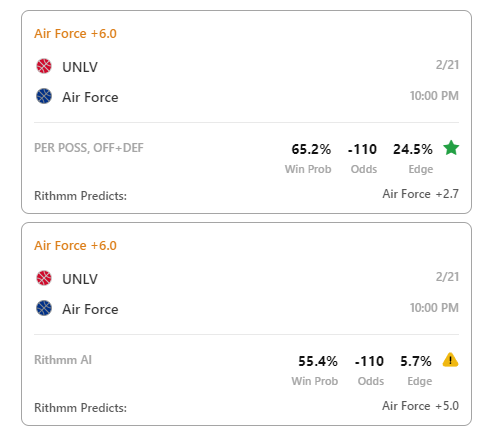This screenshot has height=445, width=487.
Task: Click the 55.4% win probability value
Action: [318, 361]
